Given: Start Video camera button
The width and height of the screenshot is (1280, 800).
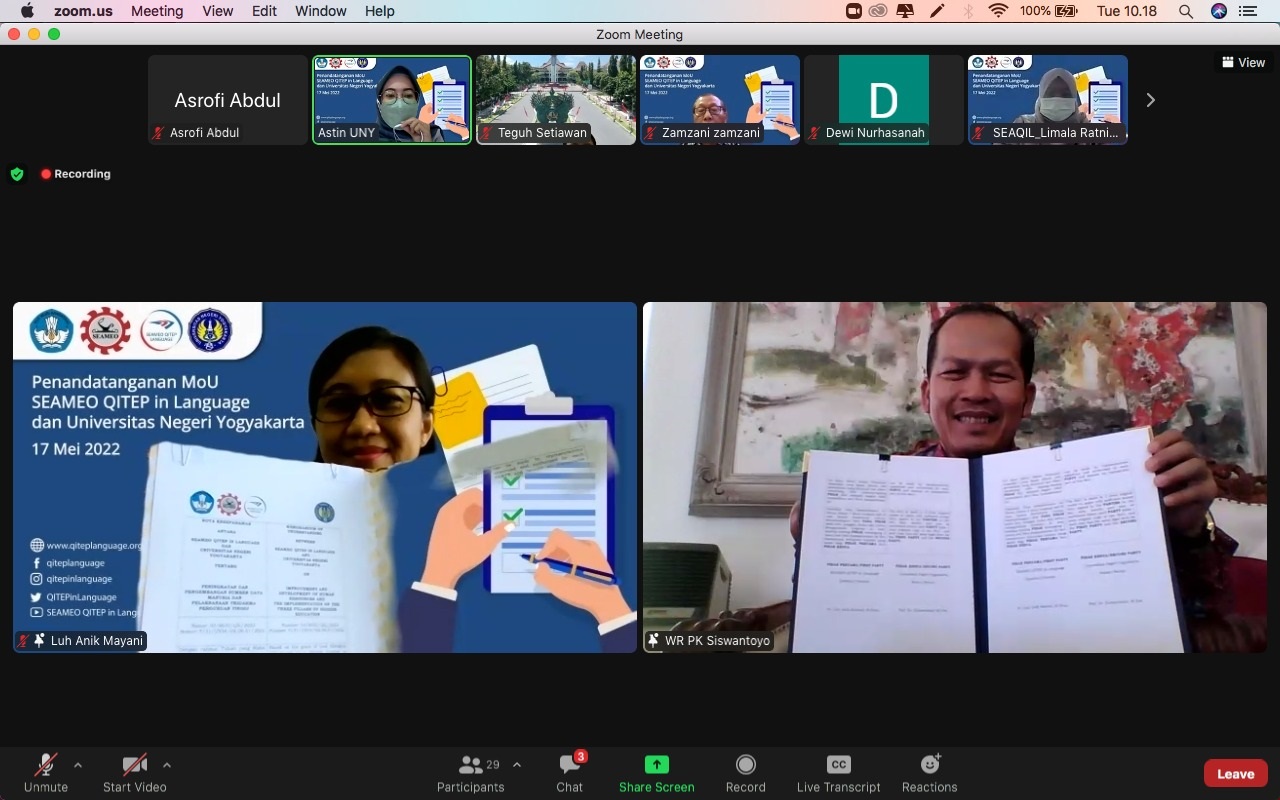Looking at the screenshot, I should click(135, 773).
